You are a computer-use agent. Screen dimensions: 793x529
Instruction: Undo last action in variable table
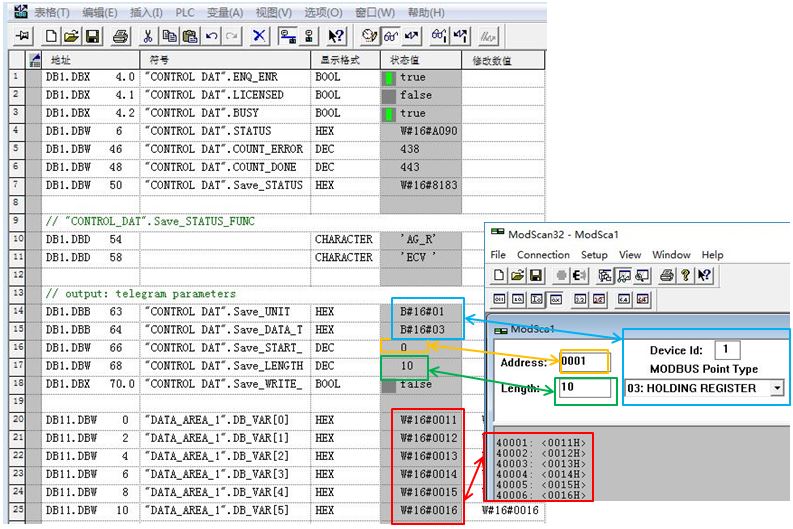(x=211, y=36)
